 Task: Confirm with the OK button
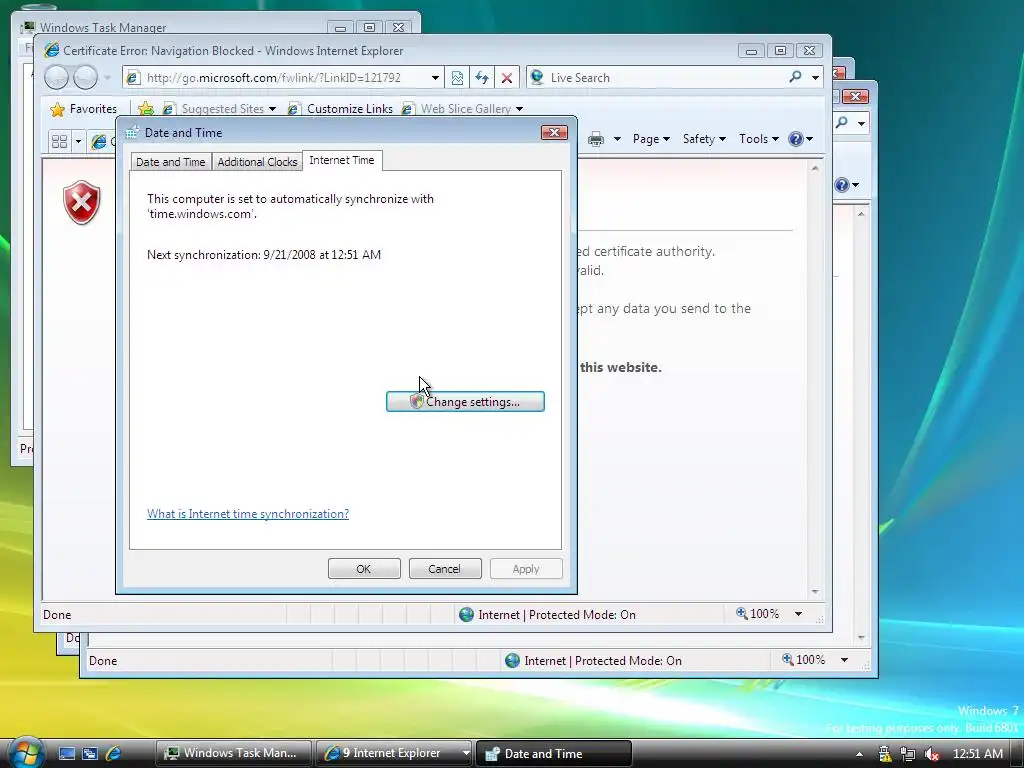tap(364, 569)
